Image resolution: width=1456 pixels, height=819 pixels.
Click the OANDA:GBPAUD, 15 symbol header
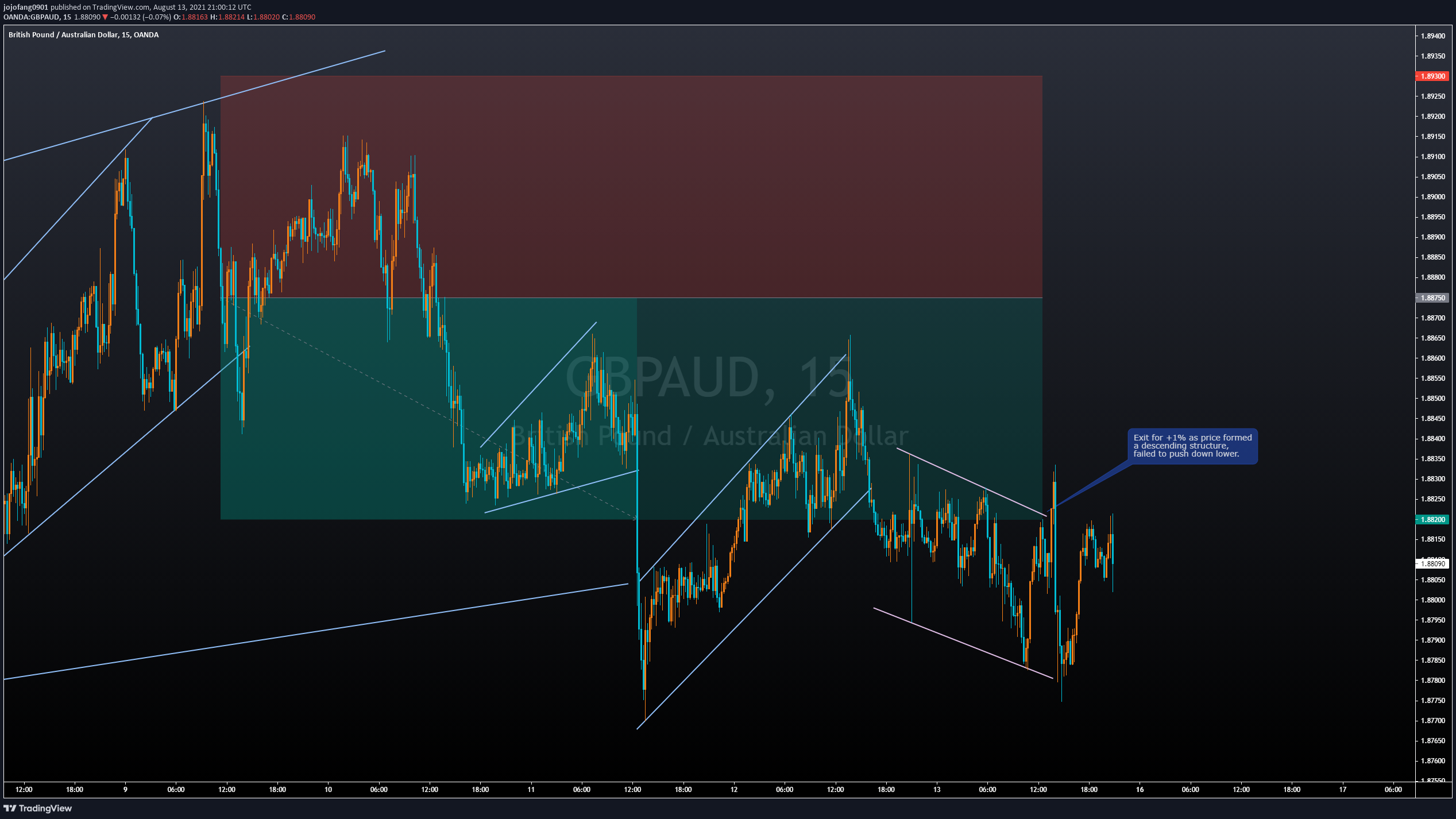[x=37, y=17]
